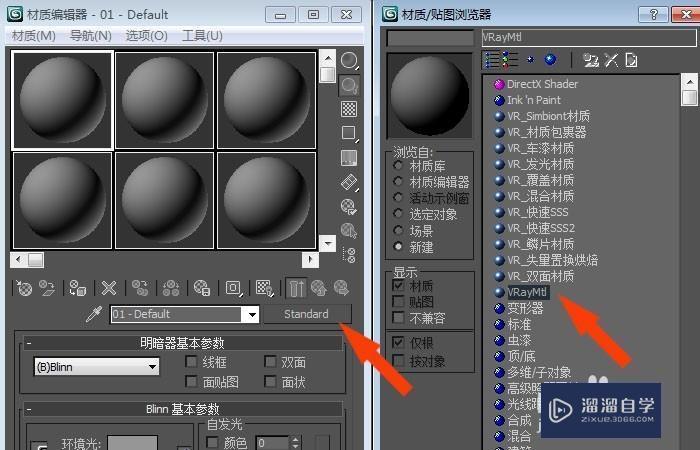The width and height of the screenshot is (700, 450).
Task: Open the Material ID Channel icon
Action: (233, 288)
